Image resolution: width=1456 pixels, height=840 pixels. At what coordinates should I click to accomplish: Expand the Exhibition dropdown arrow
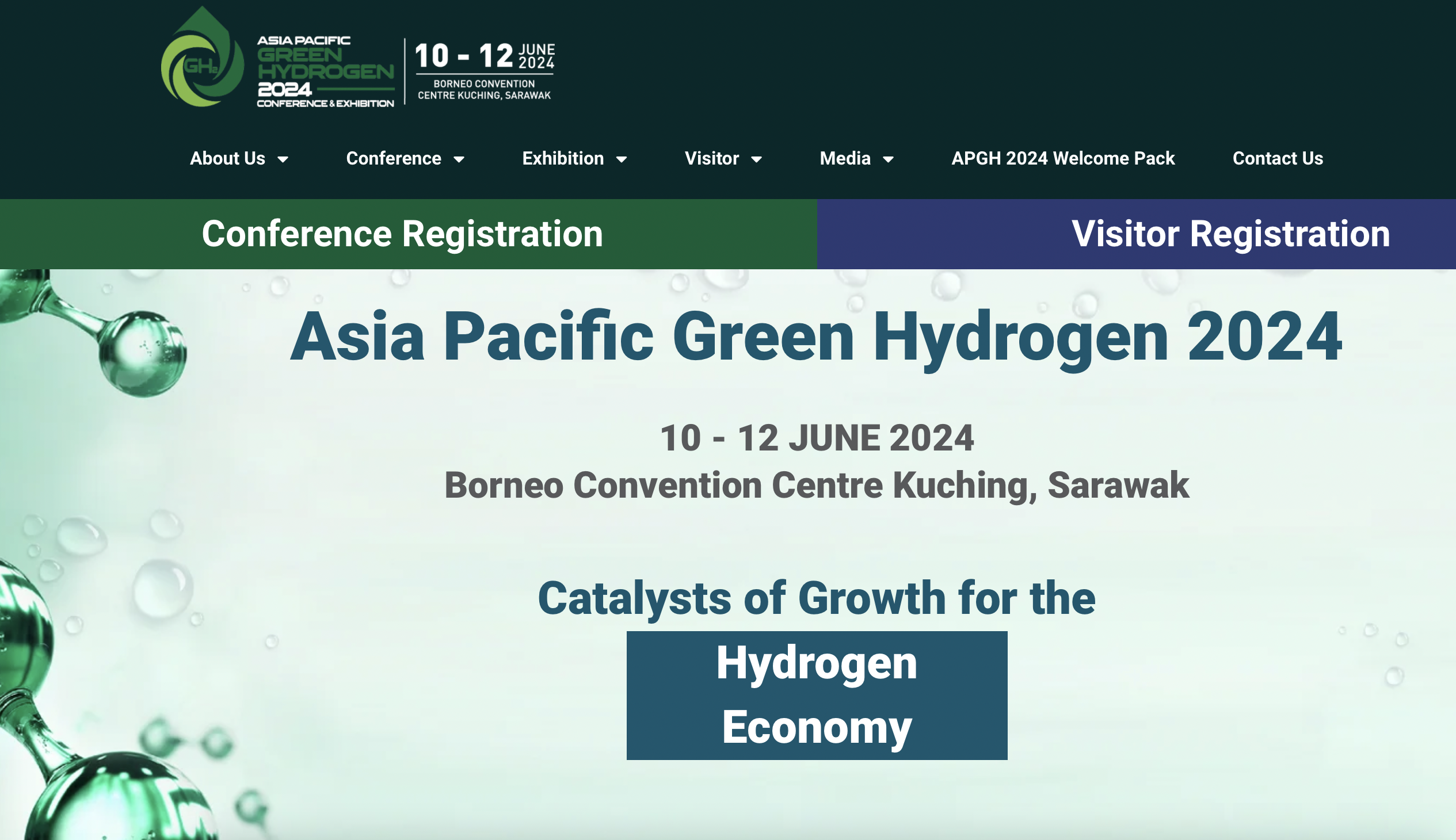[622, 159]
